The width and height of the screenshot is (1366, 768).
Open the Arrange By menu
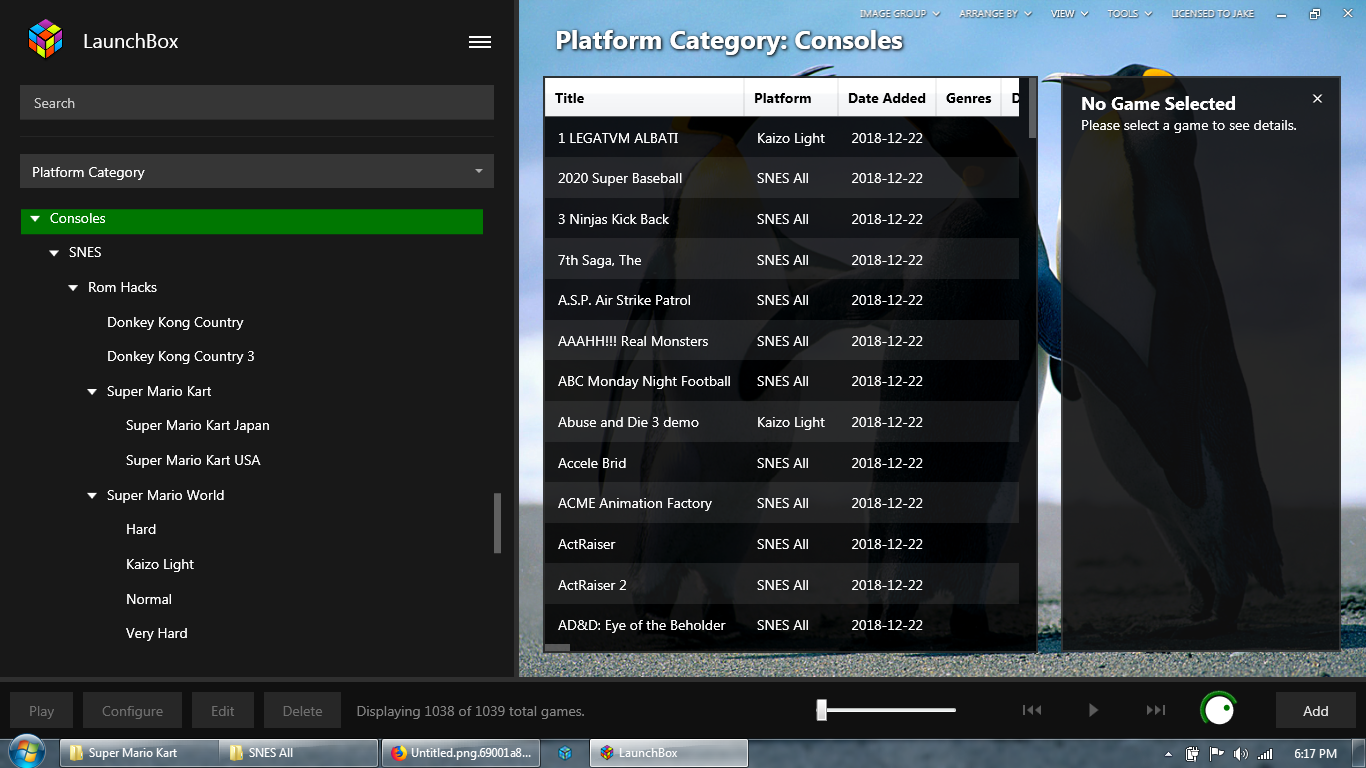(993, 14)
